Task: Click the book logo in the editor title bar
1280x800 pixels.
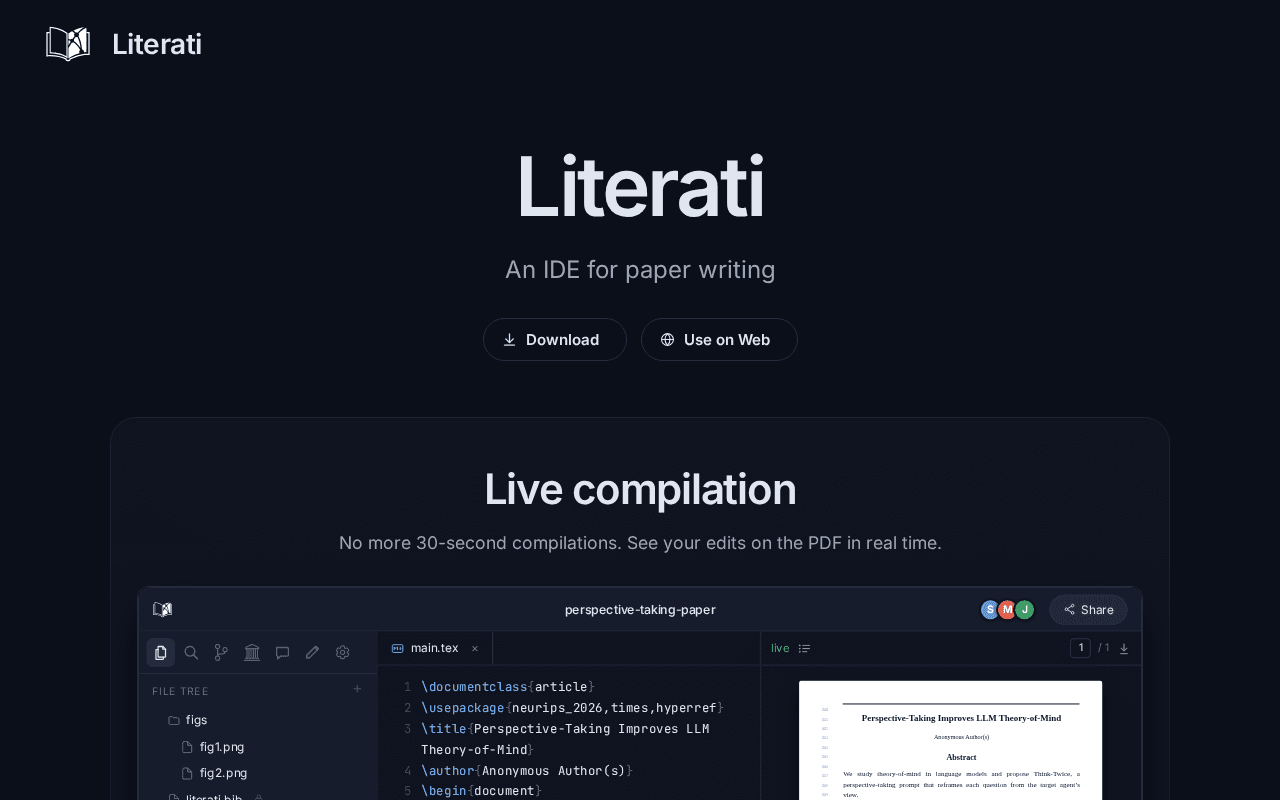Action: coord(162,609)
